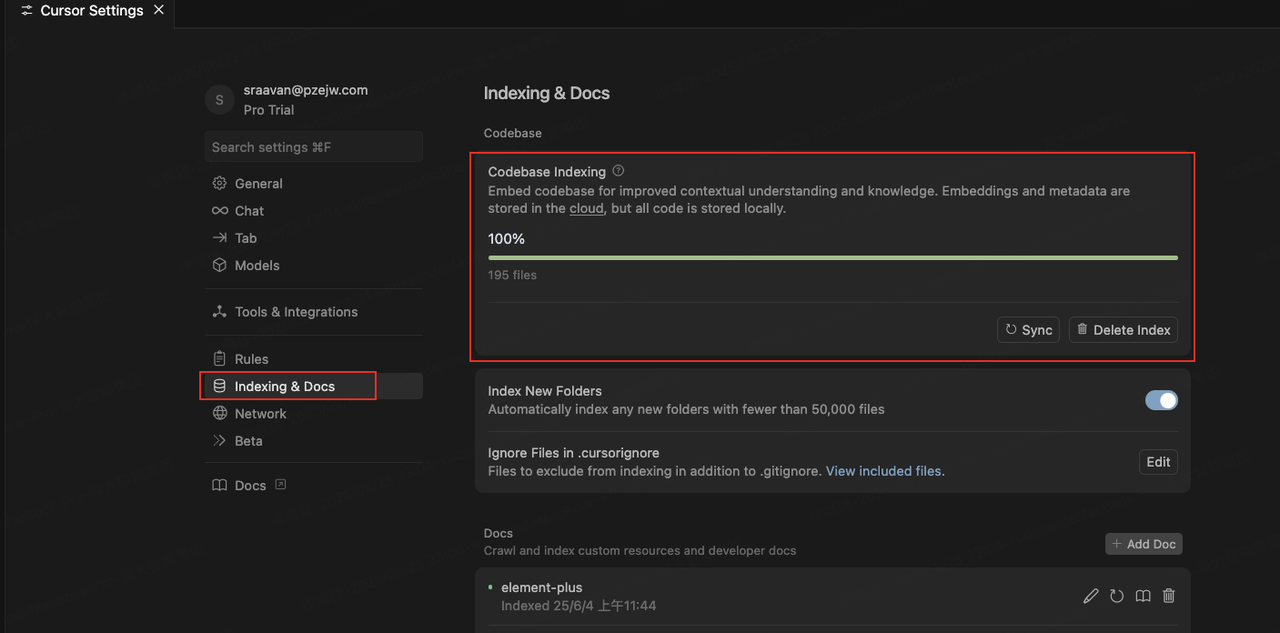1280x633 pixels.
Task: Open the View included files link
Action: pyautogui.click(x=885, y=471)
